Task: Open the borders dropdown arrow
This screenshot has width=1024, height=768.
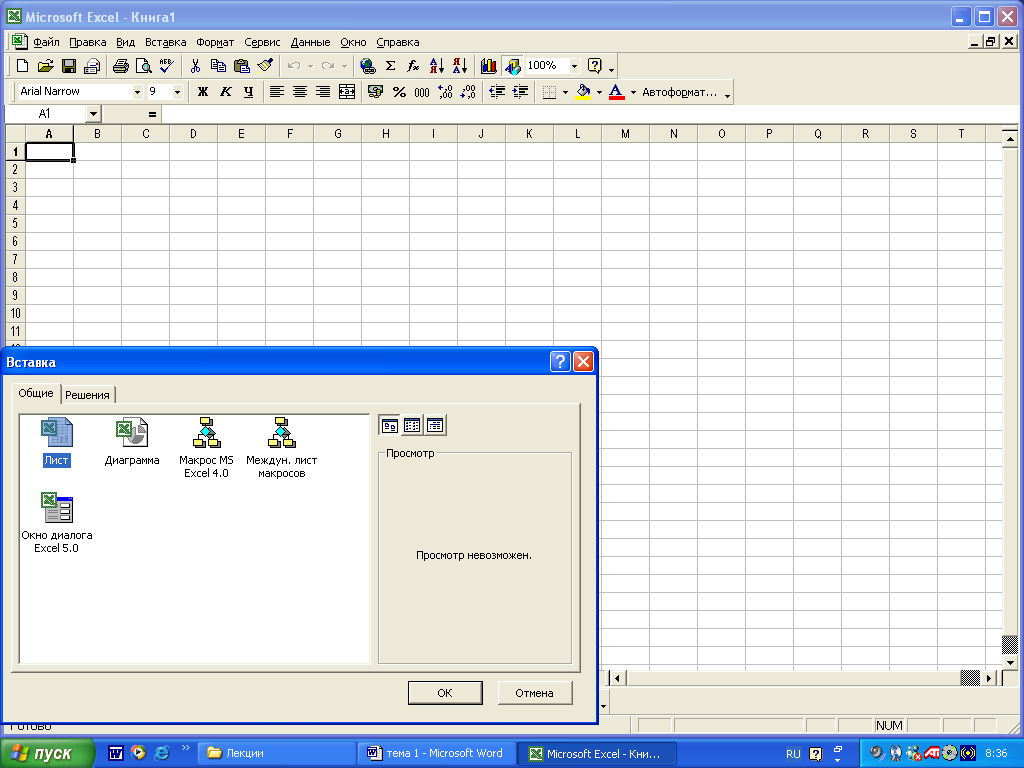Action: (x=565, y=92)
